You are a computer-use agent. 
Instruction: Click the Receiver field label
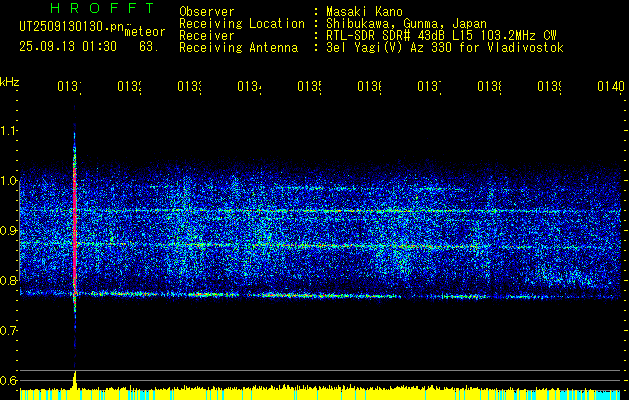pyautogui.click(x=207, y=36)
